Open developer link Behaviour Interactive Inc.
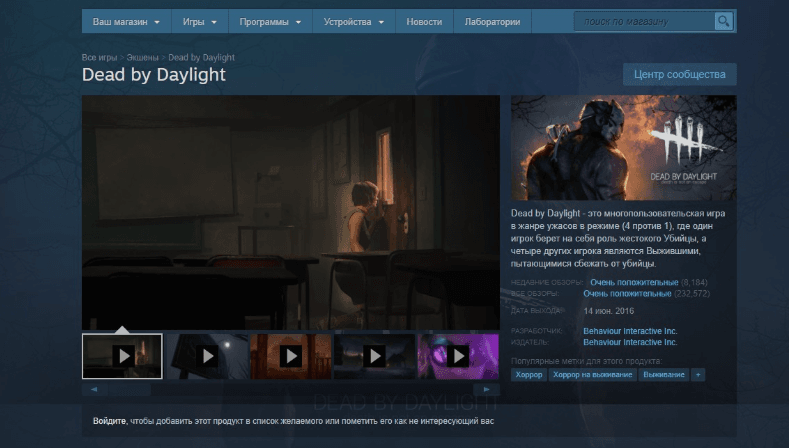 [x=630, y=331]
